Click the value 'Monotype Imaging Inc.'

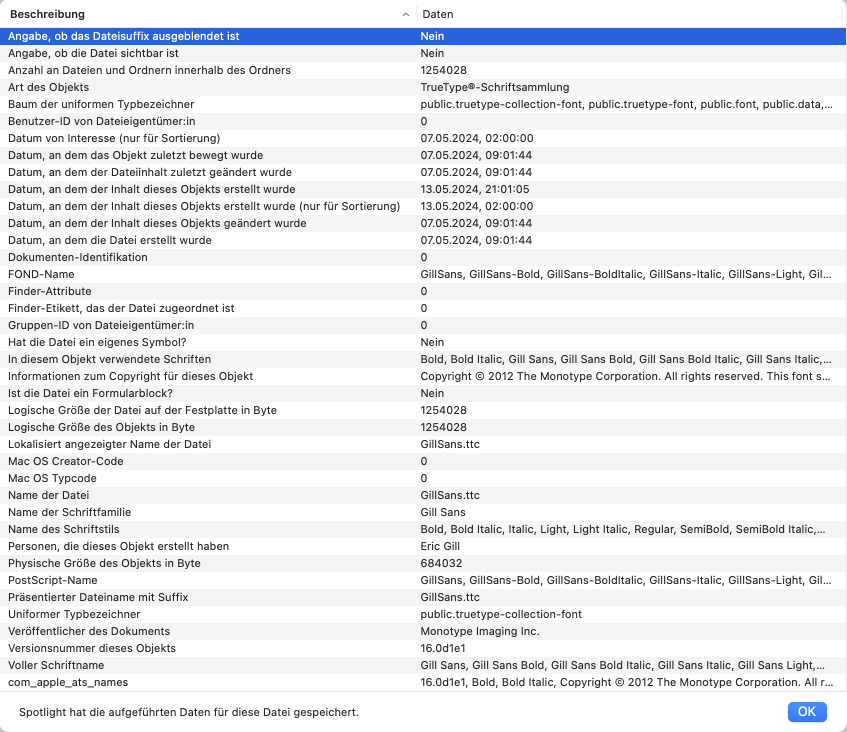(x=480, y=632)
